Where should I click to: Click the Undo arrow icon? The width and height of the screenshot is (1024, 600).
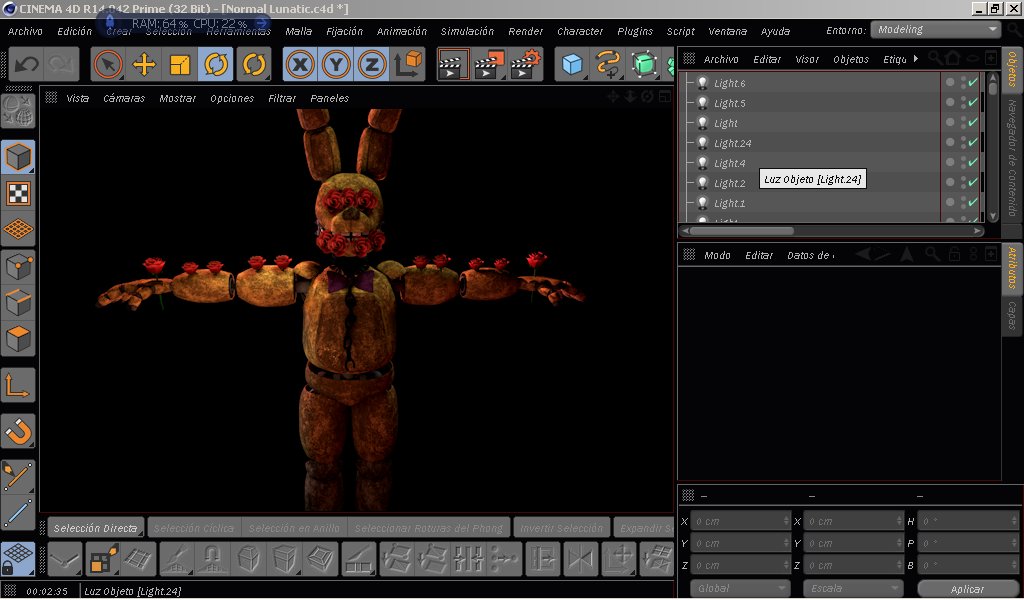coord(26,65)
